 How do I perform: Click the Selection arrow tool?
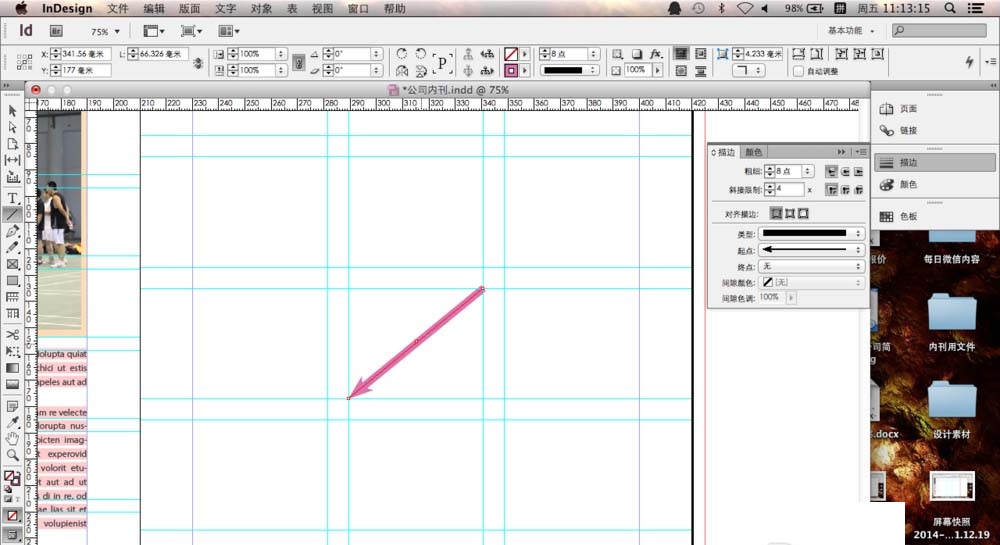pos(13,111)
